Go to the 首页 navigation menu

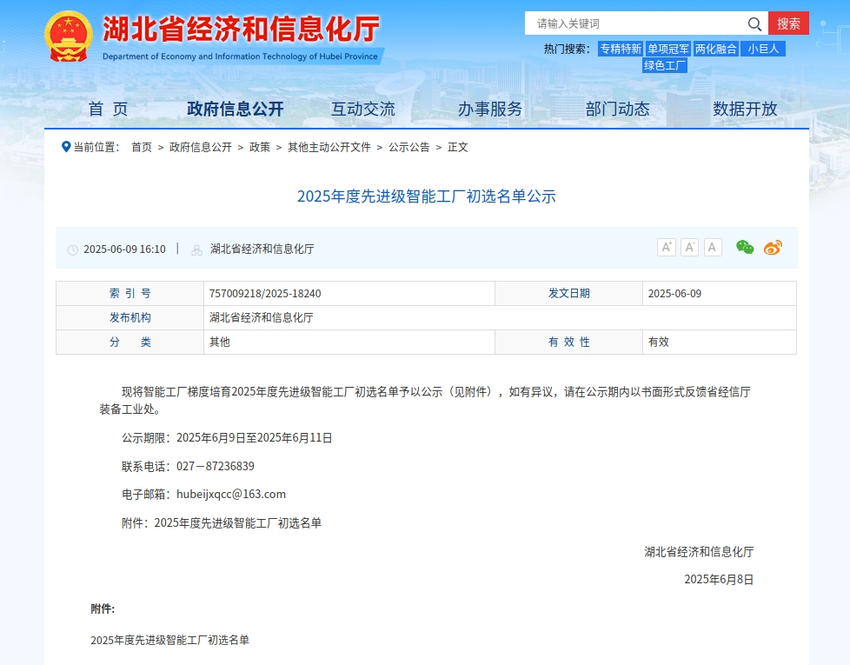[x=108, y=110]
